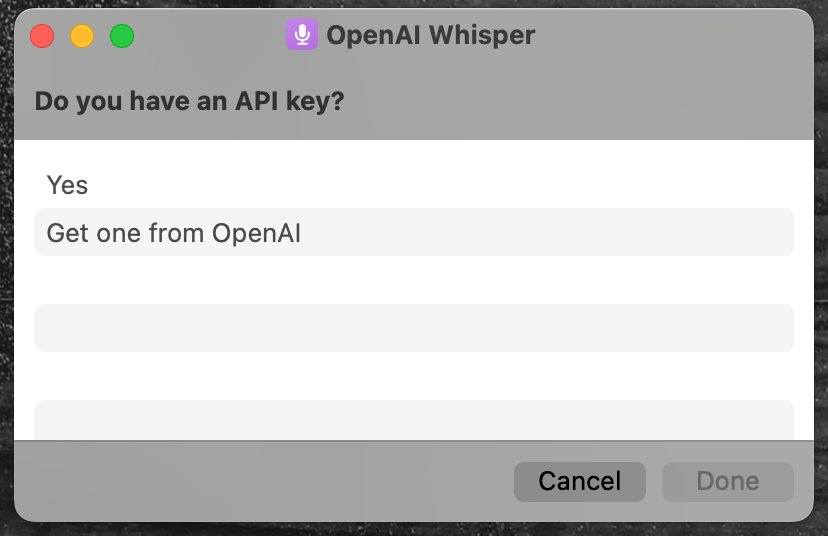Click the "Do you have an API key?" prompt

pos(189,101)
